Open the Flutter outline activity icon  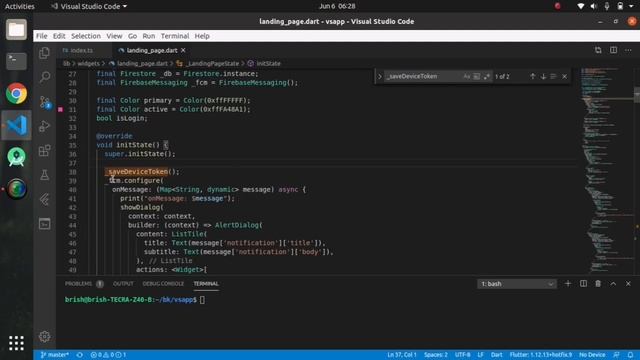pos(44,200)
